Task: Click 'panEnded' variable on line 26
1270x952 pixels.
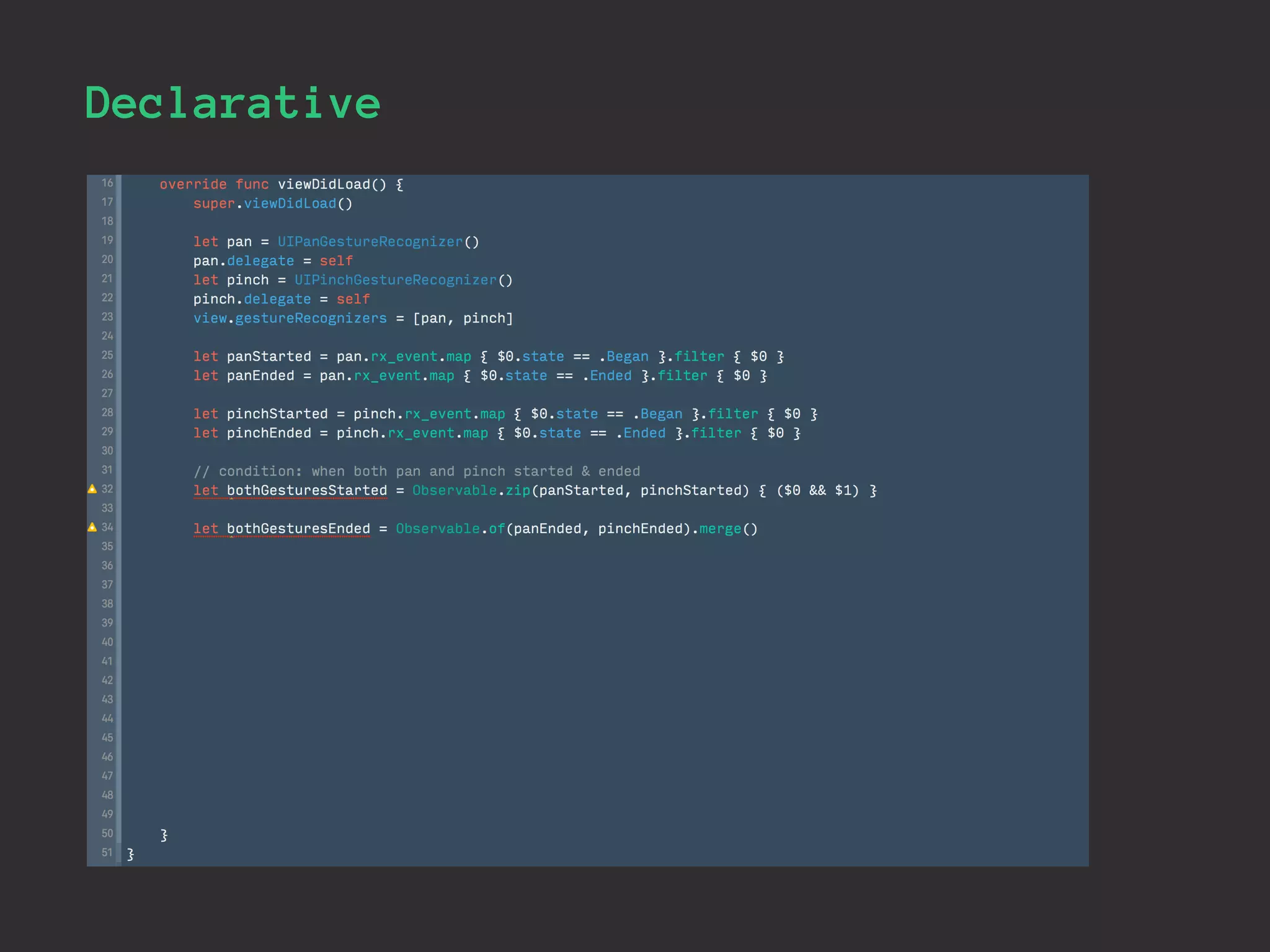Action: pyautogui.click(x=260, y=376)
